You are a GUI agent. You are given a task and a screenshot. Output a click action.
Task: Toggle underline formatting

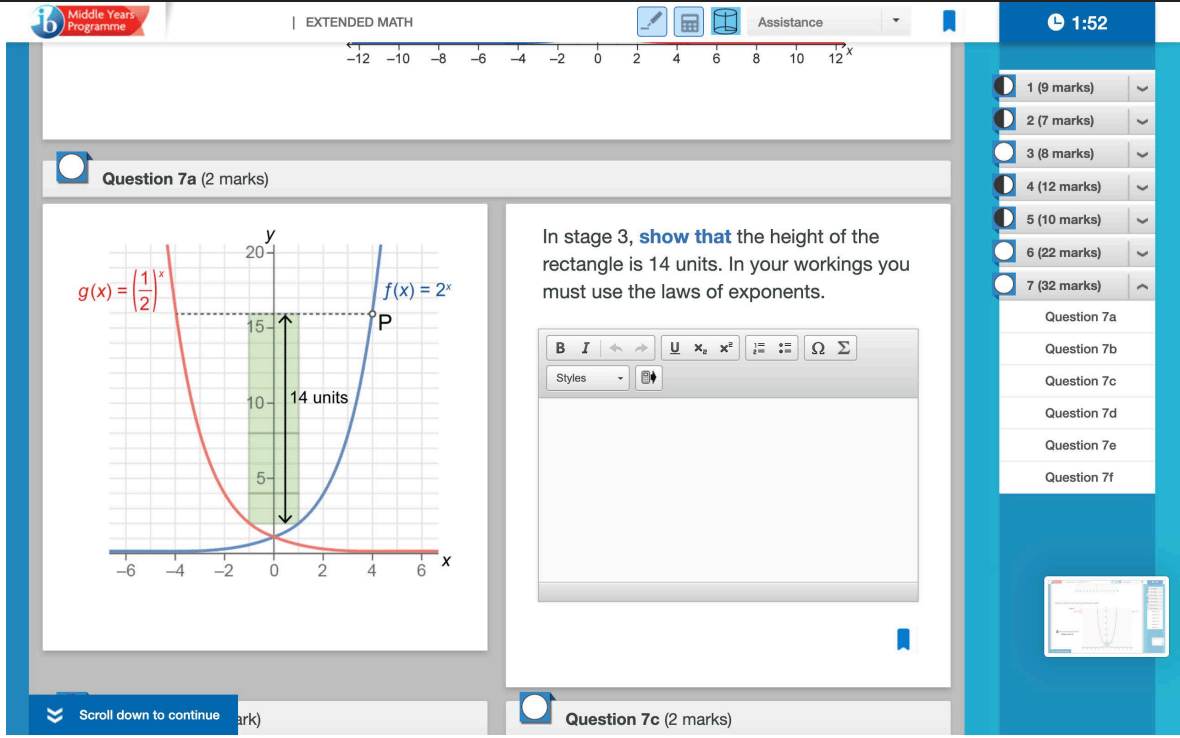click(x=674, y=348)
